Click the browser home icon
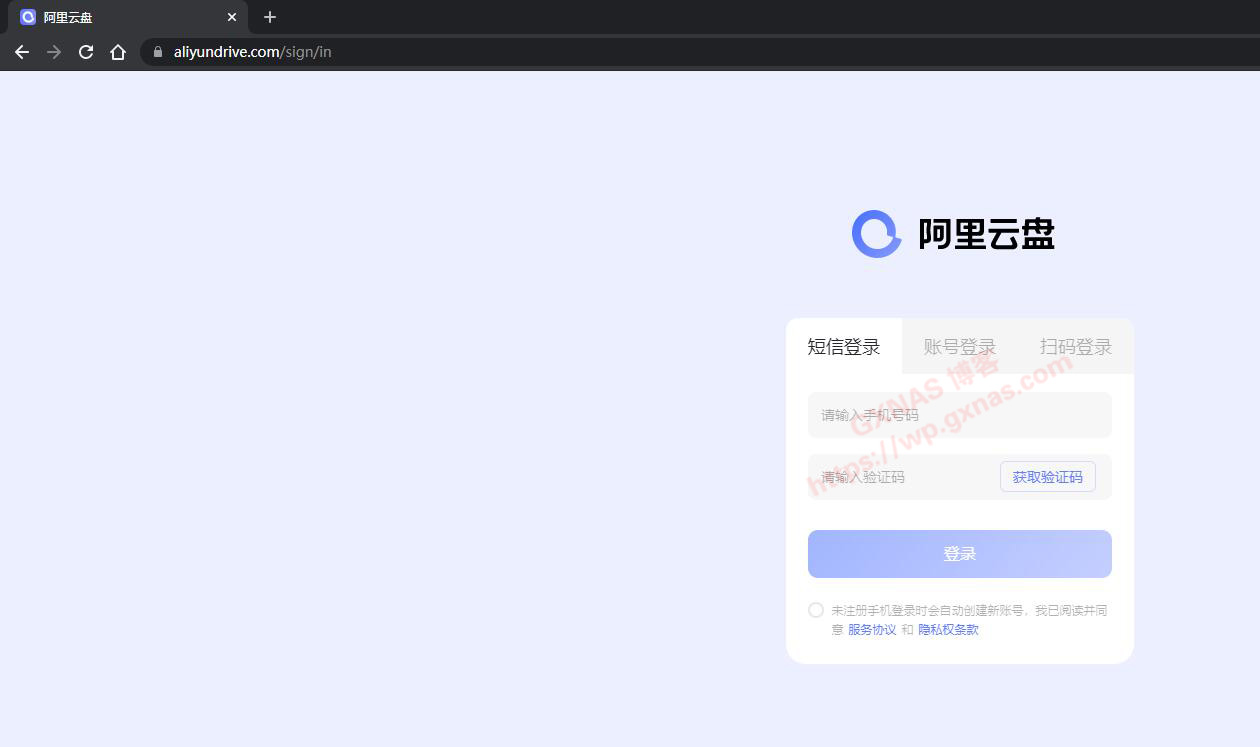 coord(118,52)
